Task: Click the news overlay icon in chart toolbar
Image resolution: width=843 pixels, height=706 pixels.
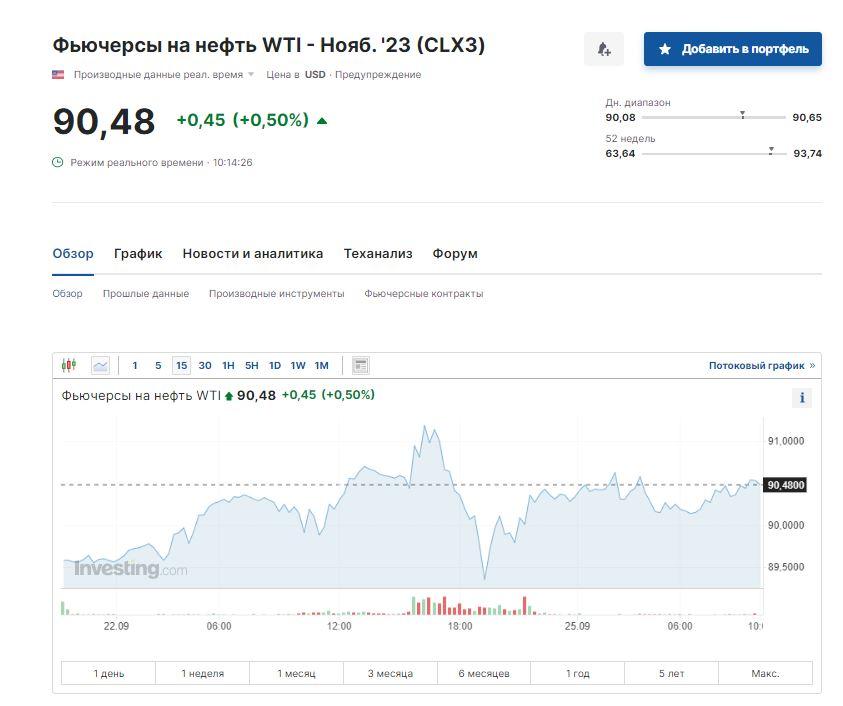Action: pos(361,366)
